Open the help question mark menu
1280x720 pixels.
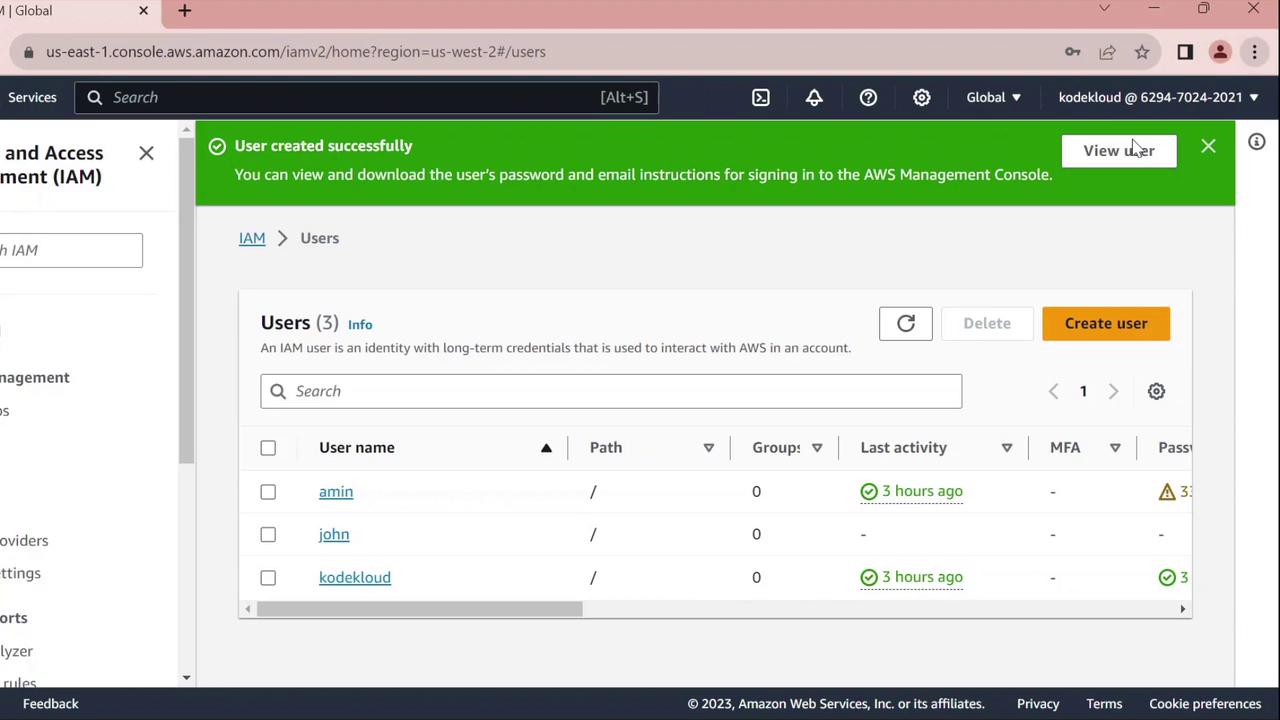tap(868, 97)
